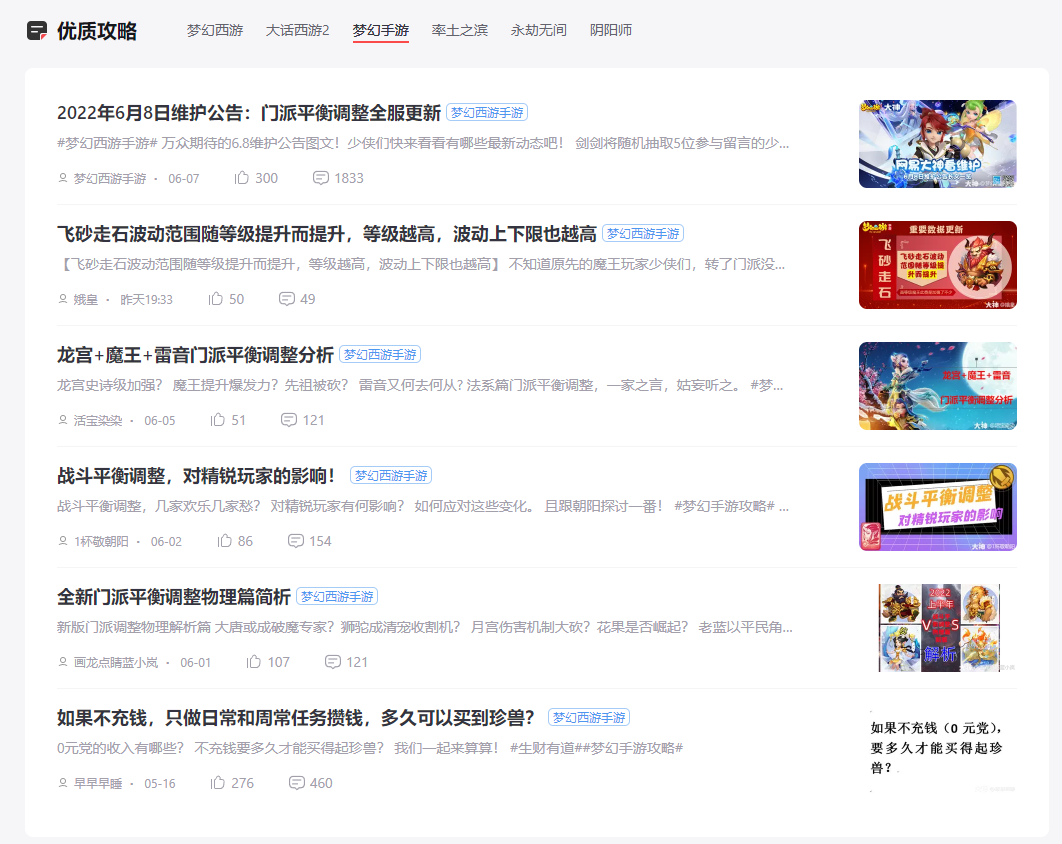Image resolution: width=1062 pixels, height=844 pixels.
Task: Click comment icon showing 154
Action: (x=295, y=541)
